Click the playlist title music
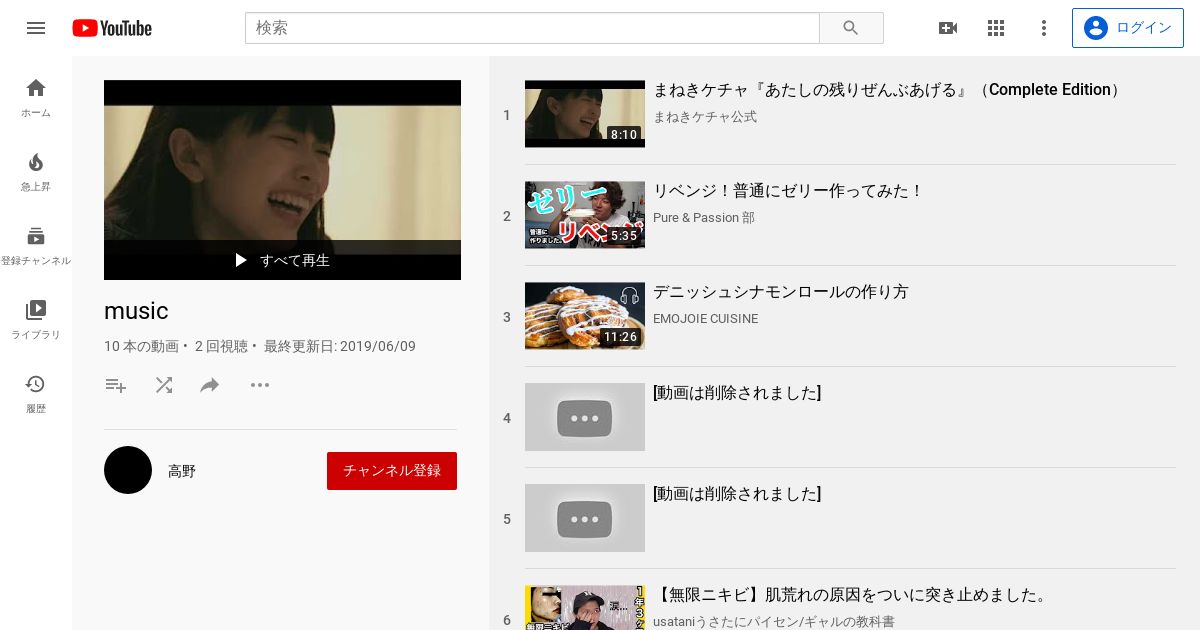The height and width of the screenshot is (630, 1200). tap(136, 311)
